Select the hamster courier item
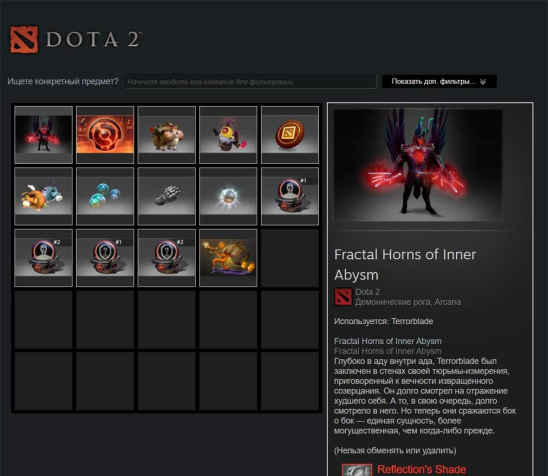548x476 pixels. click(x=167, y=135)
